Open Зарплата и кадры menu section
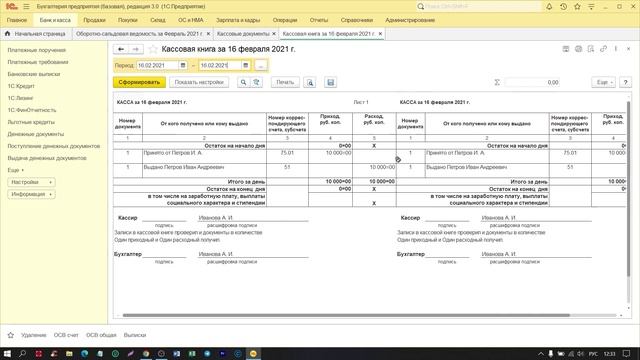 click(238, 20)
